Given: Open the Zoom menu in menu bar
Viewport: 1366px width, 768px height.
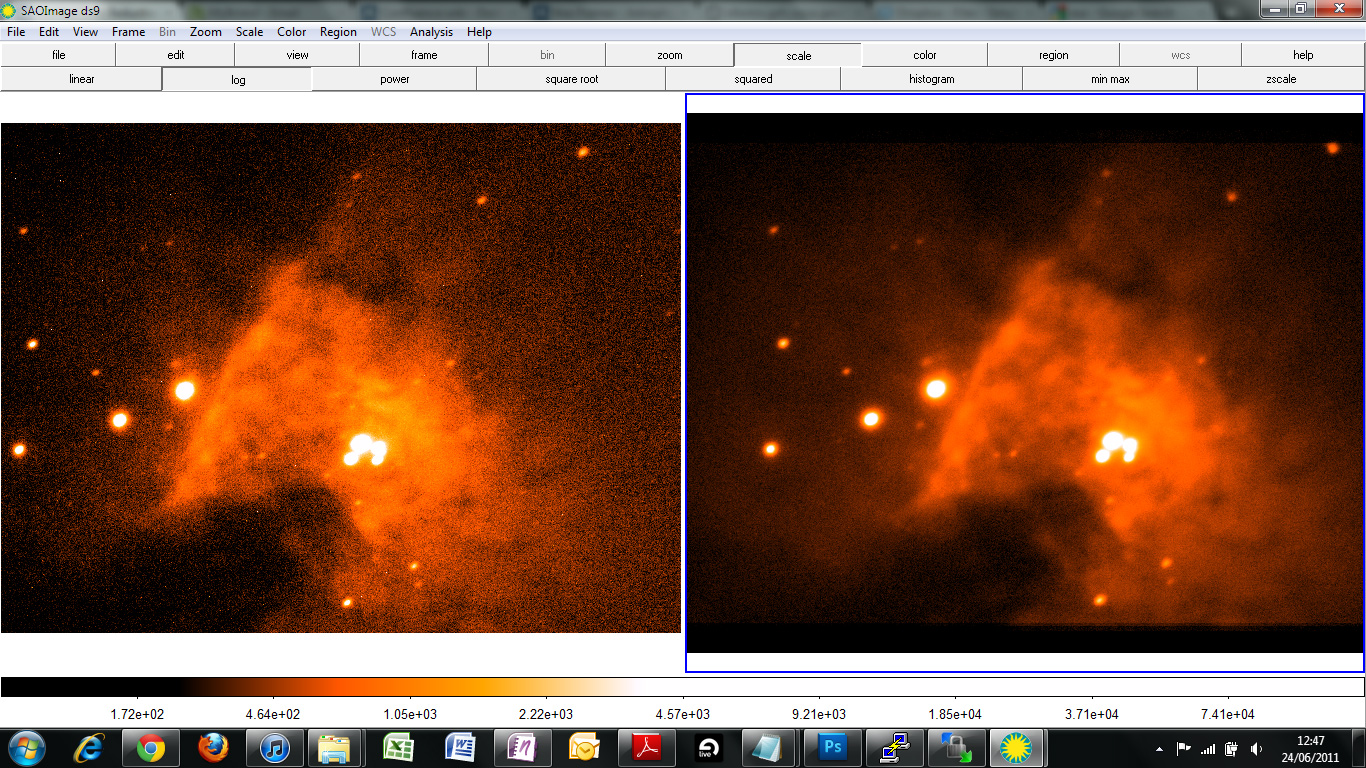Looking at the screenshot, I should pyautogui.click(x=206, y=32).
